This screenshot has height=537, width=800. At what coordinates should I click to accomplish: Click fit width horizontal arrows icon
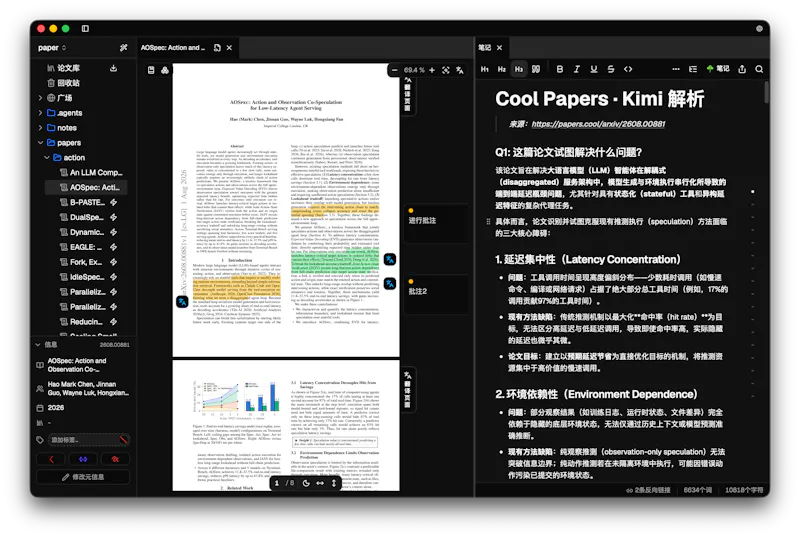pos(320,483)
